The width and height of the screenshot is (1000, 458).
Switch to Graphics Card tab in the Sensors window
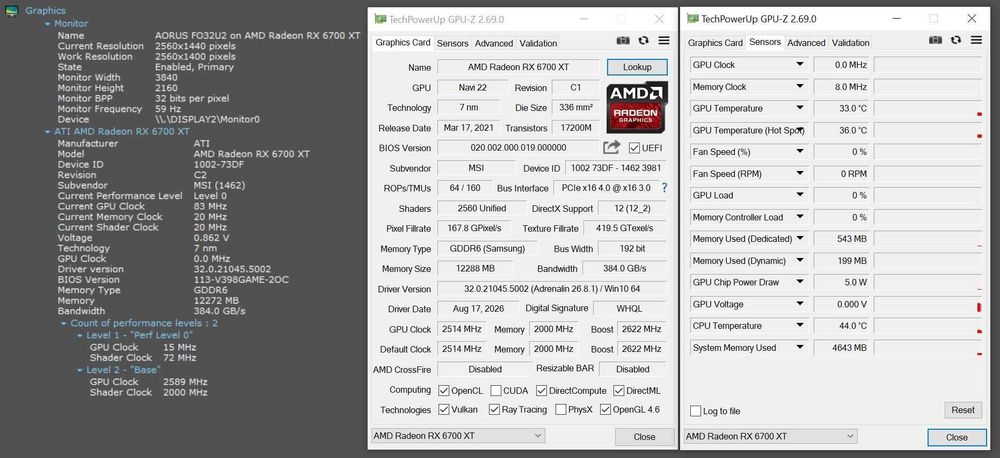[715, 43]
